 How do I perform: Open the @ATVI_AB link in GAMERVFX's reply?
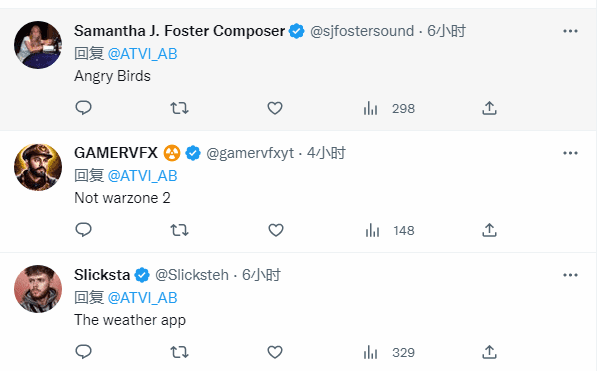click(x=142, y=176)
